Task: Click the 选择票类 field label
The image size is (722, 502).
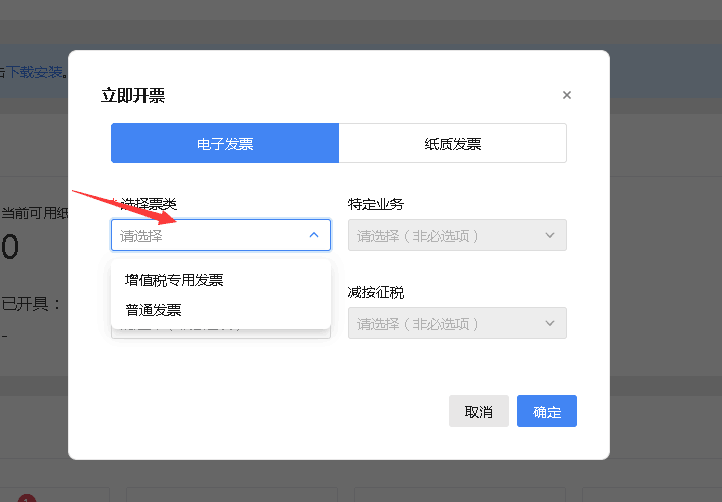Action: coord(148,204)
